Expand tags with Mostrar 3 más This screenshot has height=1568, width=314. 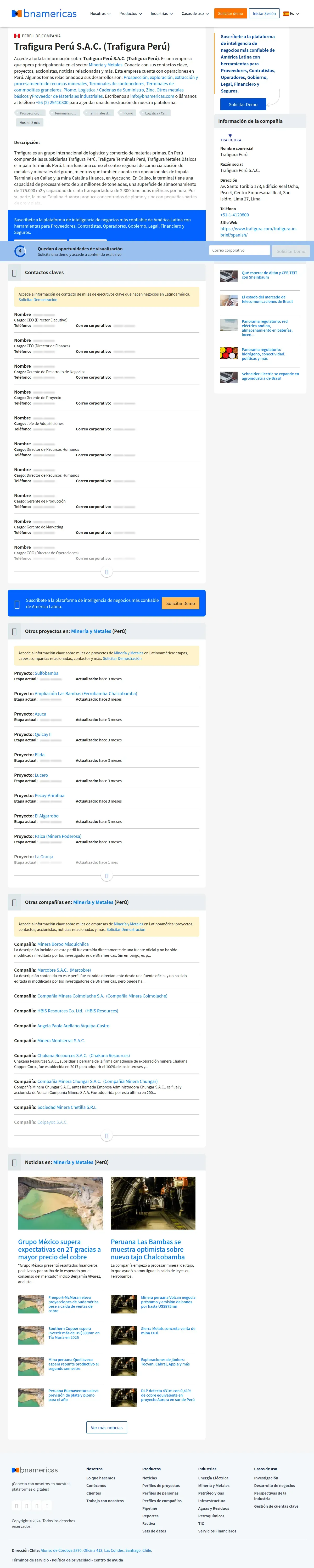click(30, 122)
